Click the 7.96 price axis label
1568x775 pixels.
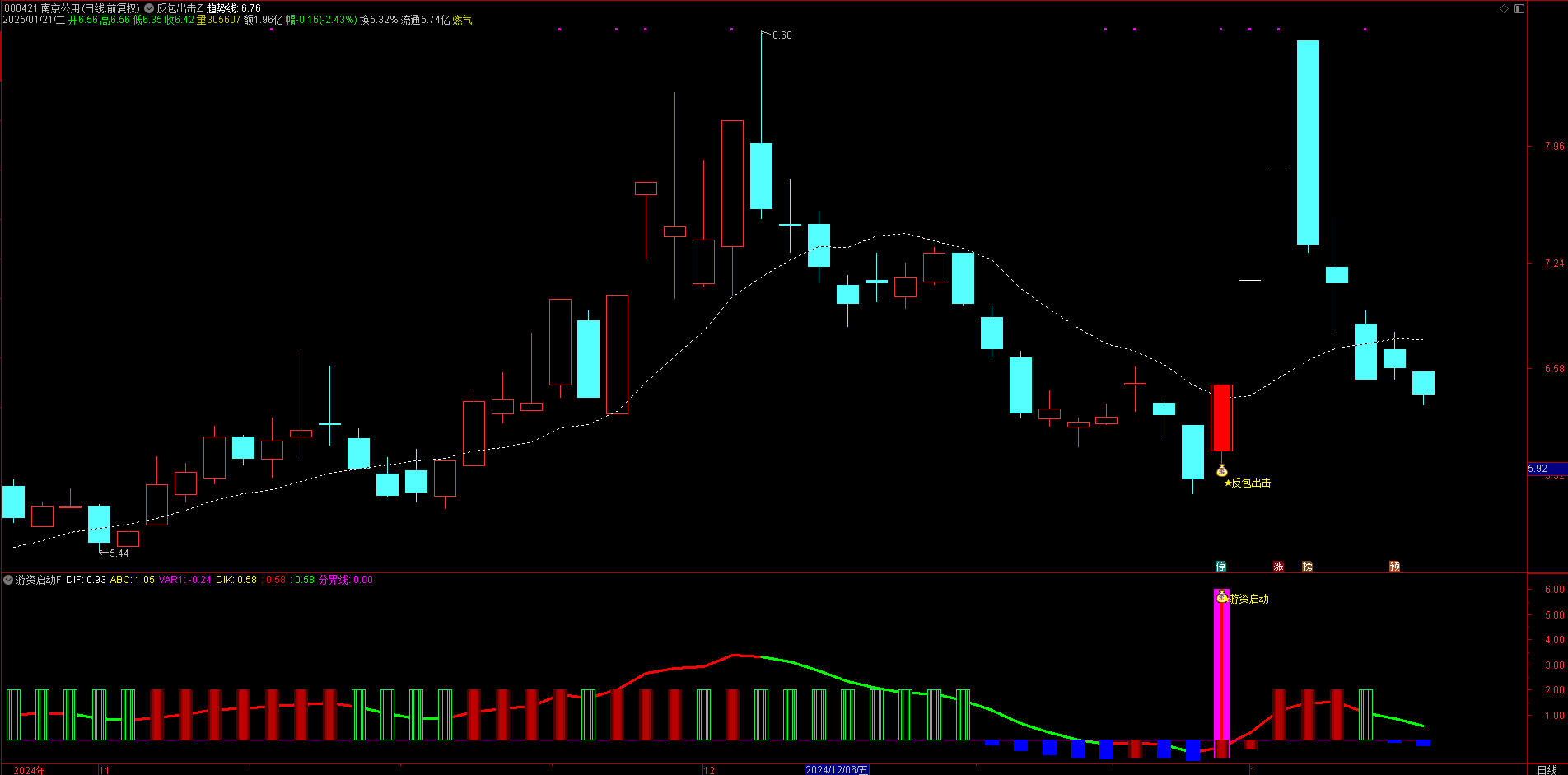click(1554, 147)
